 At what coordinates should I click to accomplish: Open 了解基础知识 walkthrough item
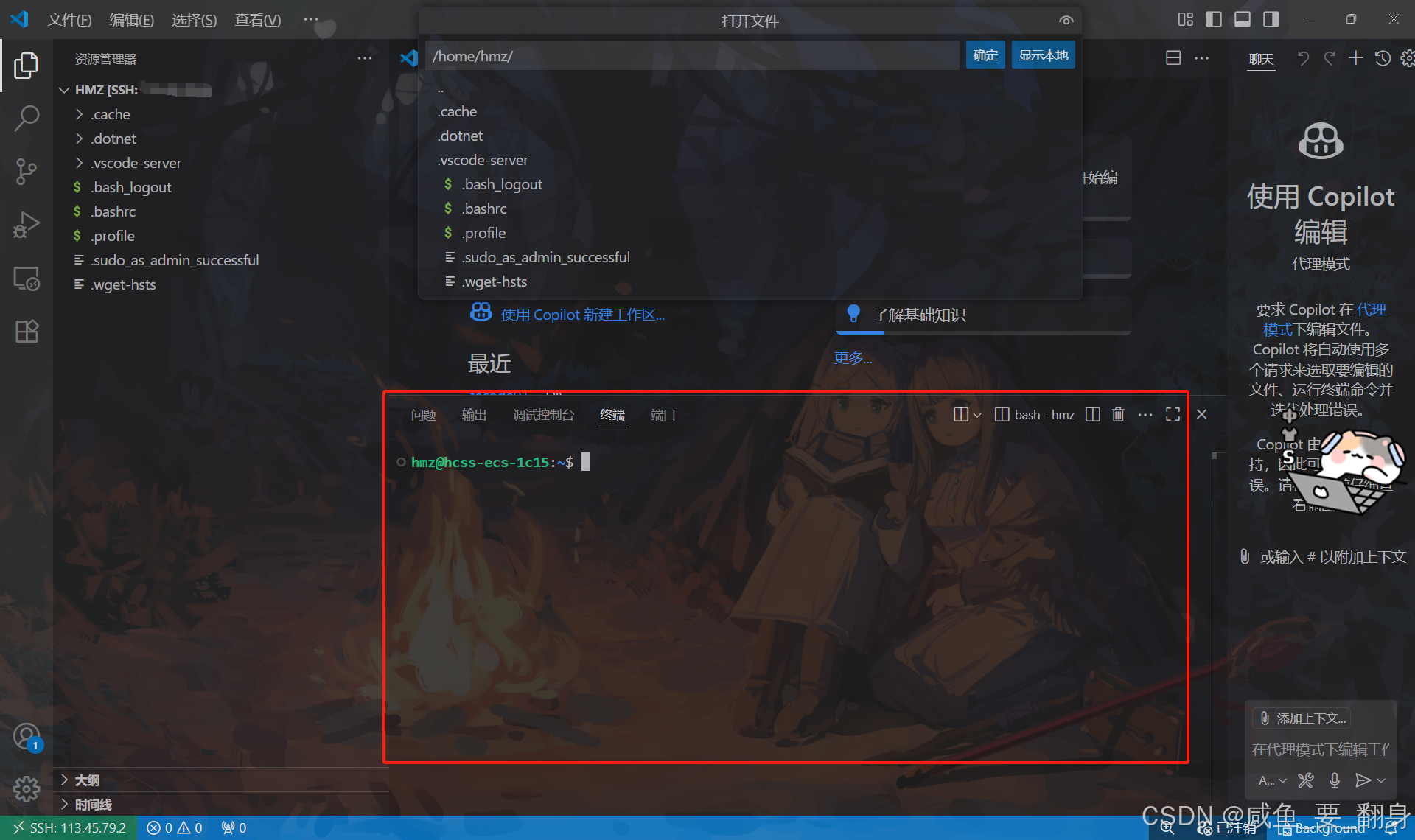984,315
